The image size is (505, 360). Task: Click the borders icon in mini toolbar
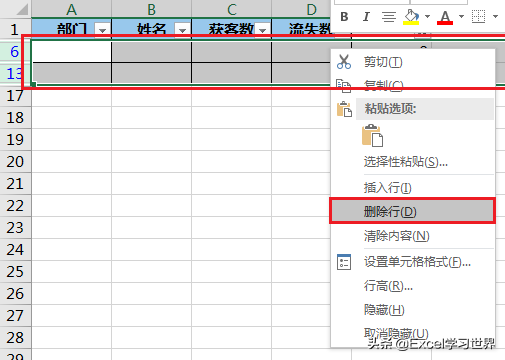(x=478, y=16)
